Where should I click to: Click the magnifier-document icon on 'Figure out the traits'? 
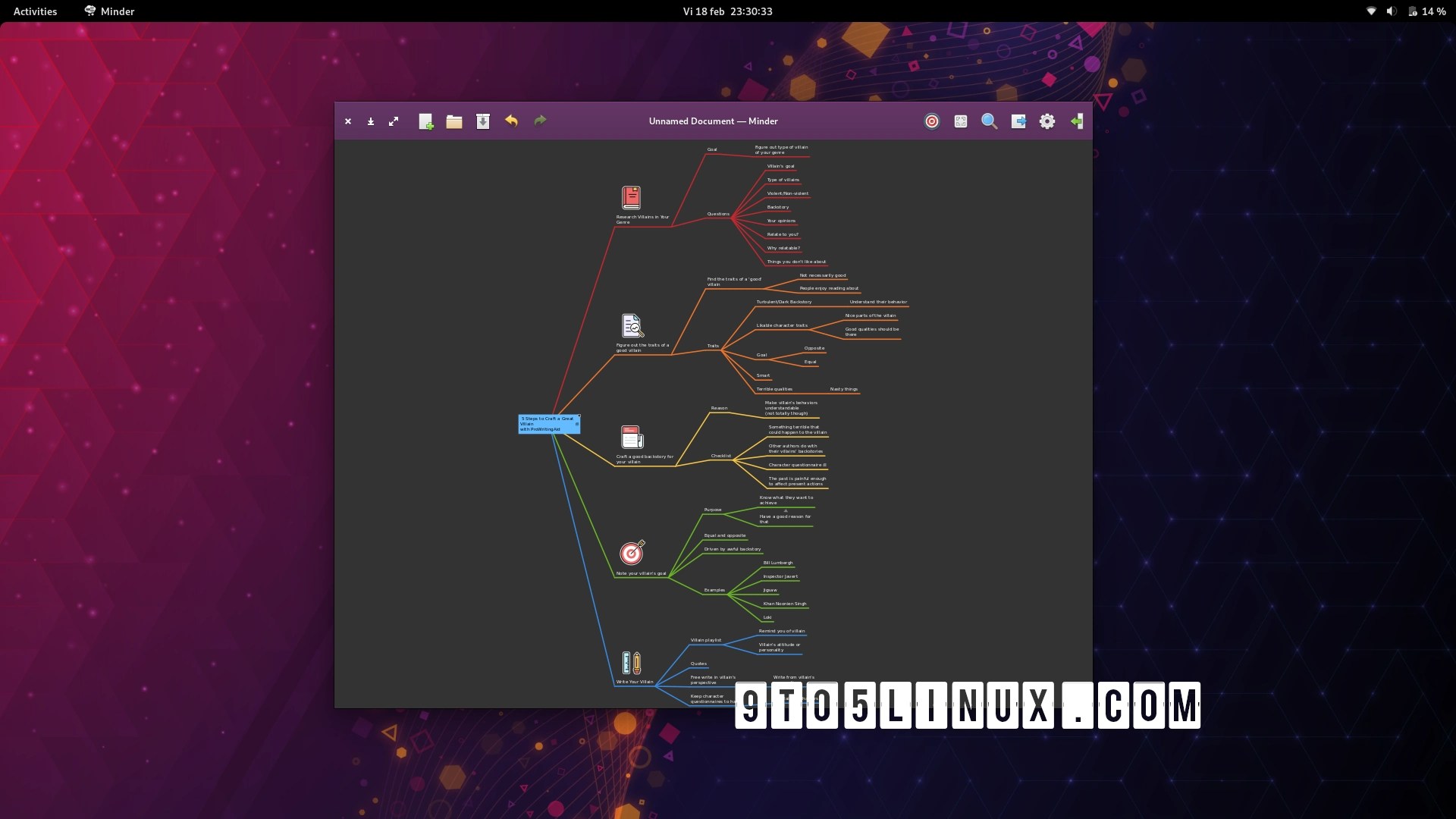point(631,325)
